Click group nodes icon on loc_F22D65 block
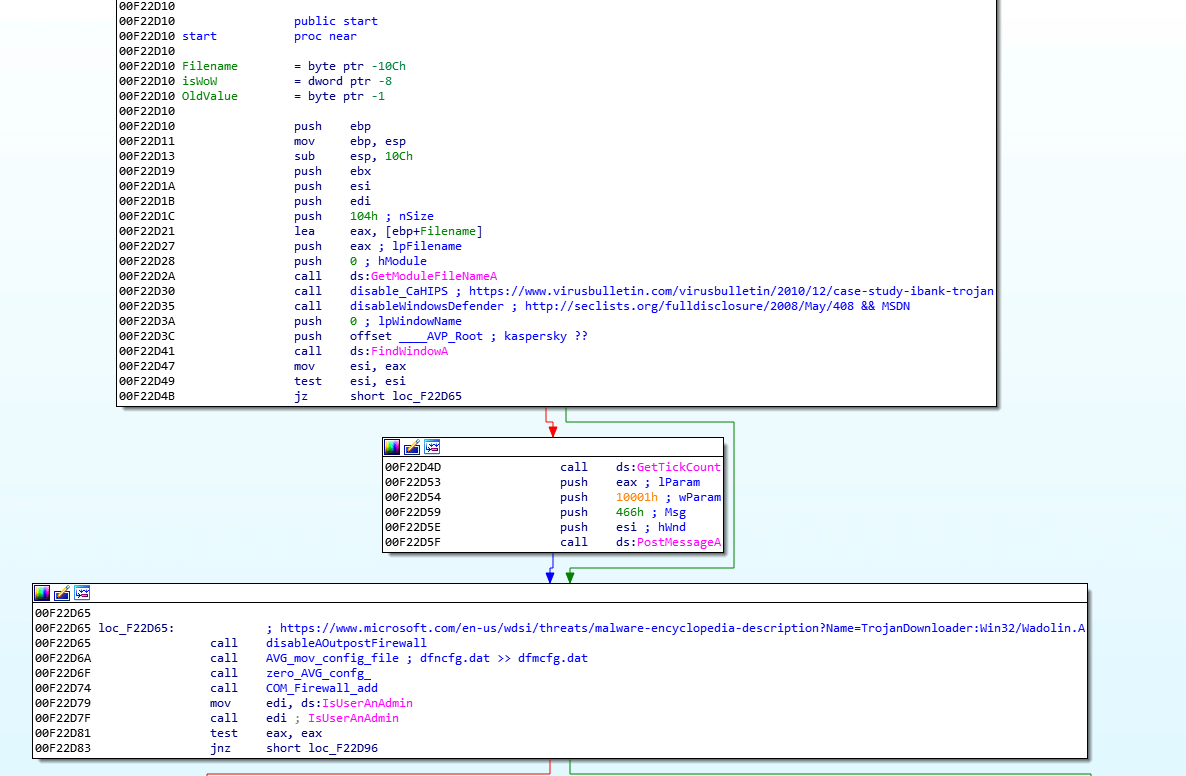Screen dimensions: 1186x776 coord(82,593)
